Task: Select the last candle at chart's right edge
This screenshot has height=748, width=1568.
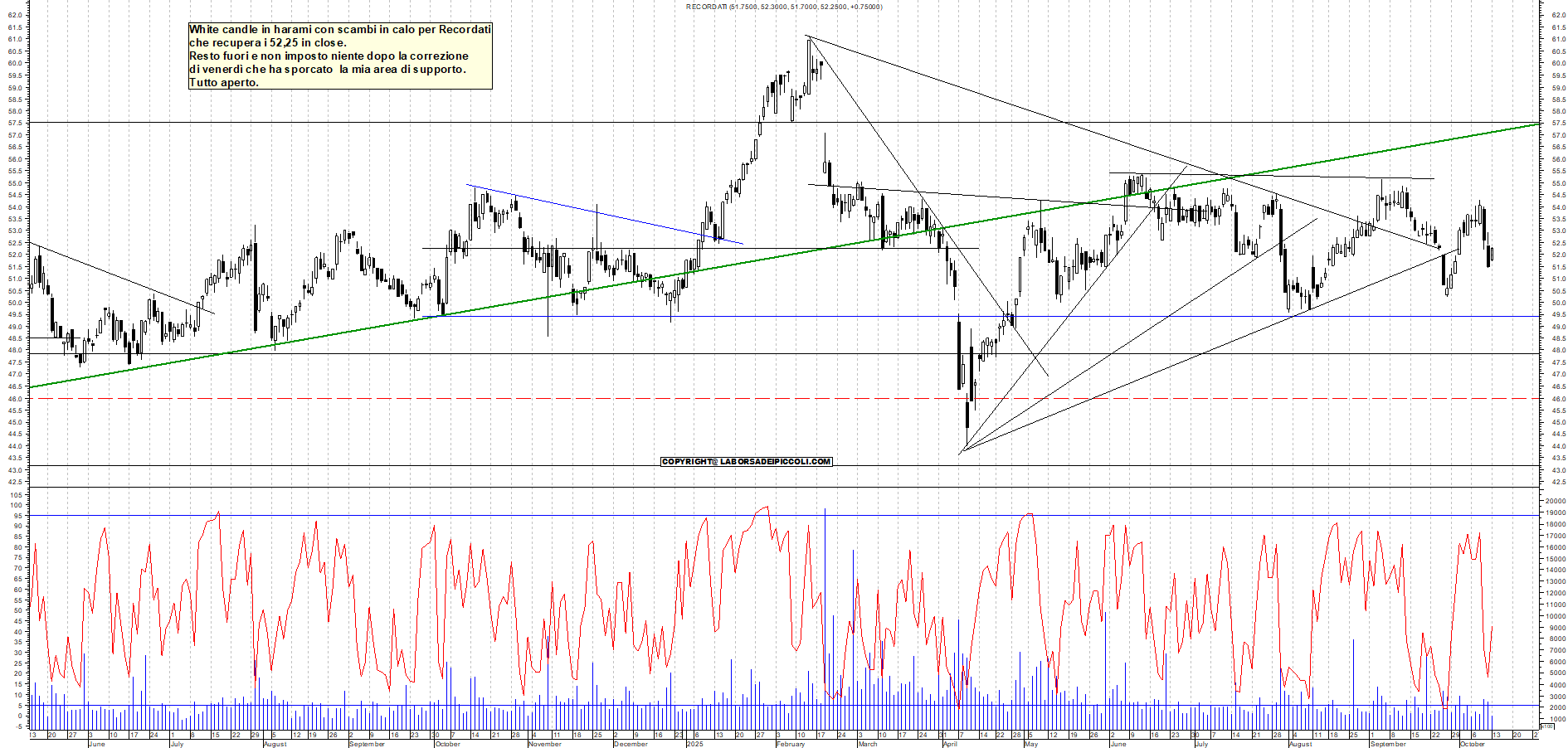Action: [1492, 255]
